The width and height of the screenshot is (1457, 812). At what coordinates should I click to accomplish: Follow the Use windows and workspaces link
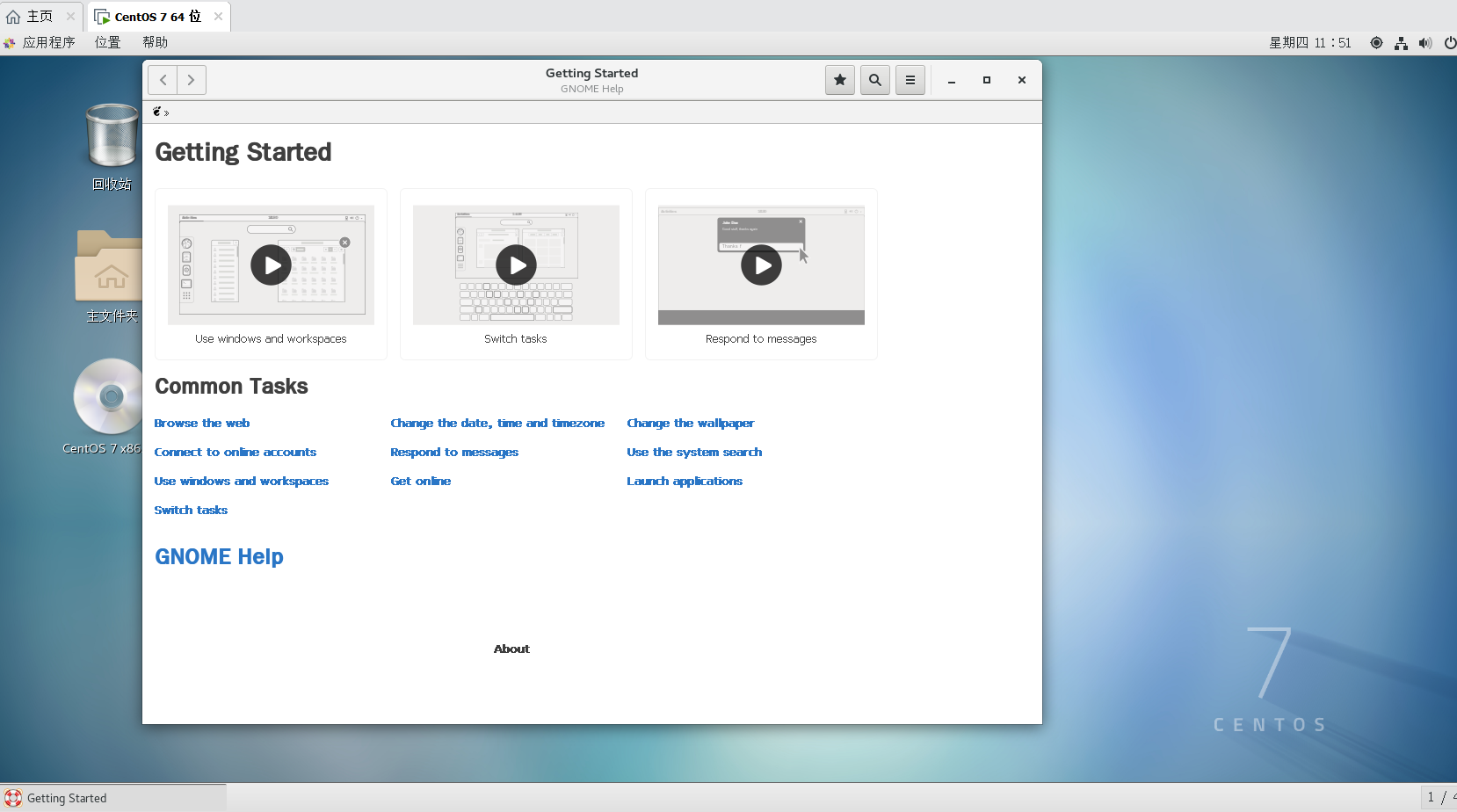(242, 482)
